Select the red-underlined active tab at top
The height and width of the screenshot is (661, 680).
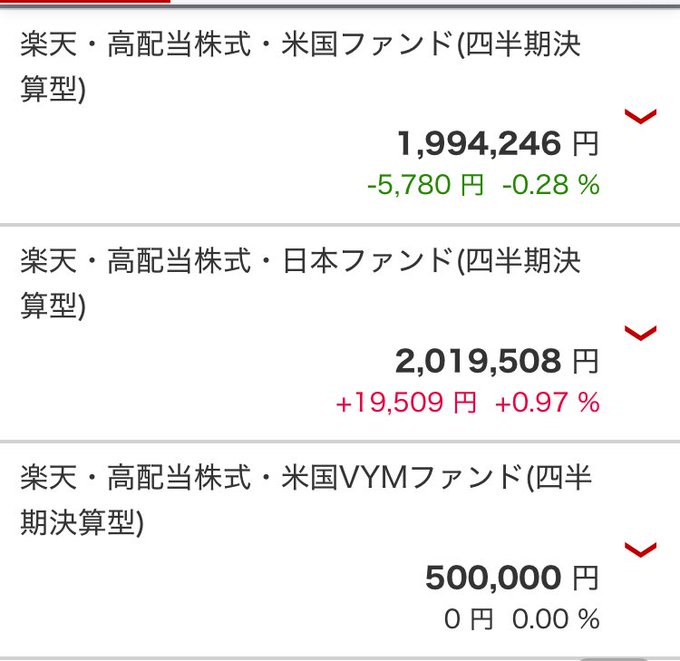pos(85,2)
